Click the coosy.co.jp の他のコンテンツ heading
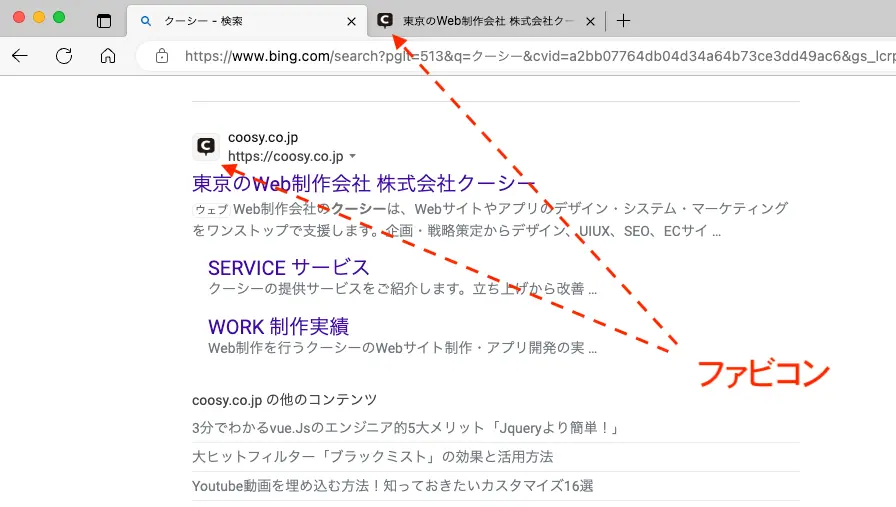This screenshot has width=896, height=507. 285,400
